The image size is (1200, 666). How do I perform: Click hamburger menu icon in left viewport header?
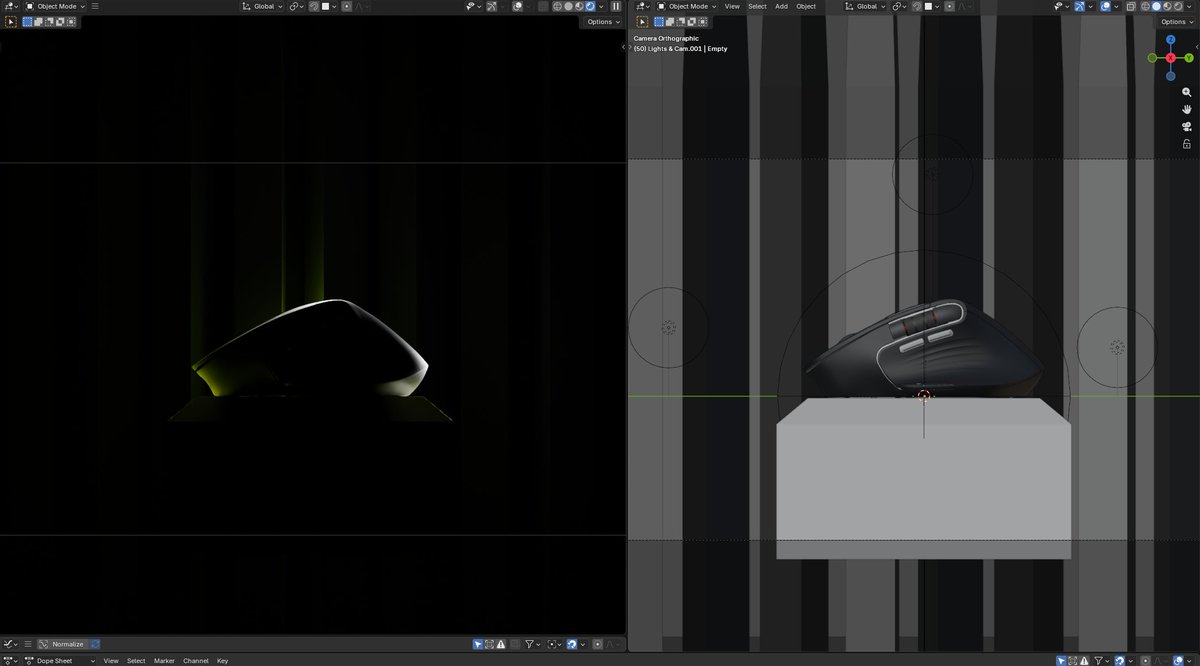(95, 6)
